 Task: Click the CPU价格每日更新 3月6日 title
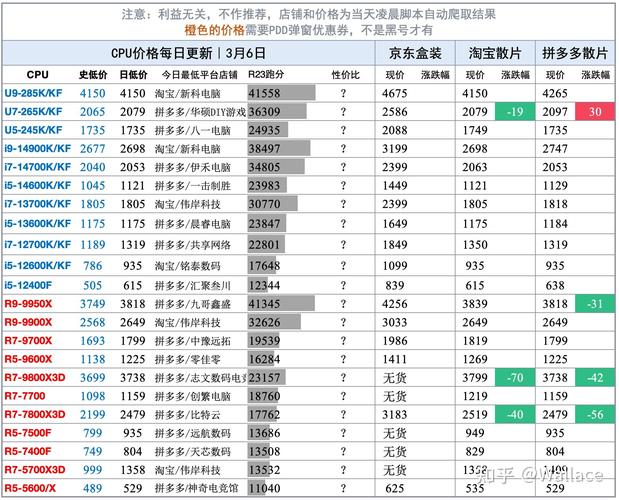188,53
